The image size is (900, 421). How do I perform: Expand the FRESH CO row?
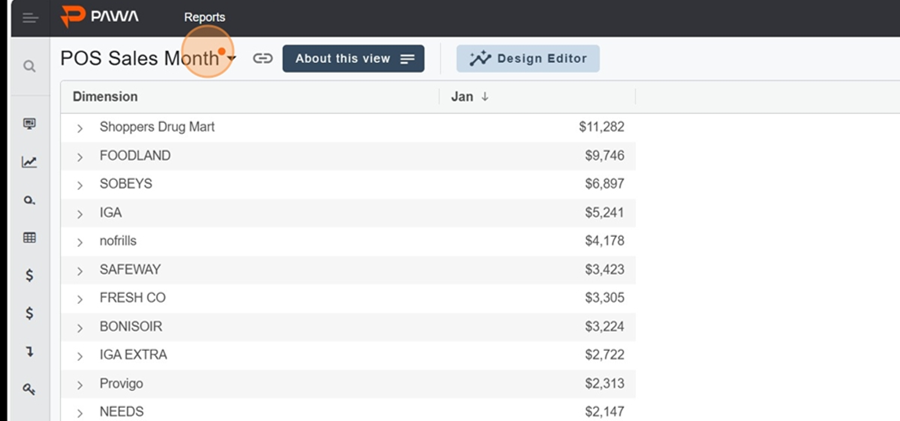80,299
